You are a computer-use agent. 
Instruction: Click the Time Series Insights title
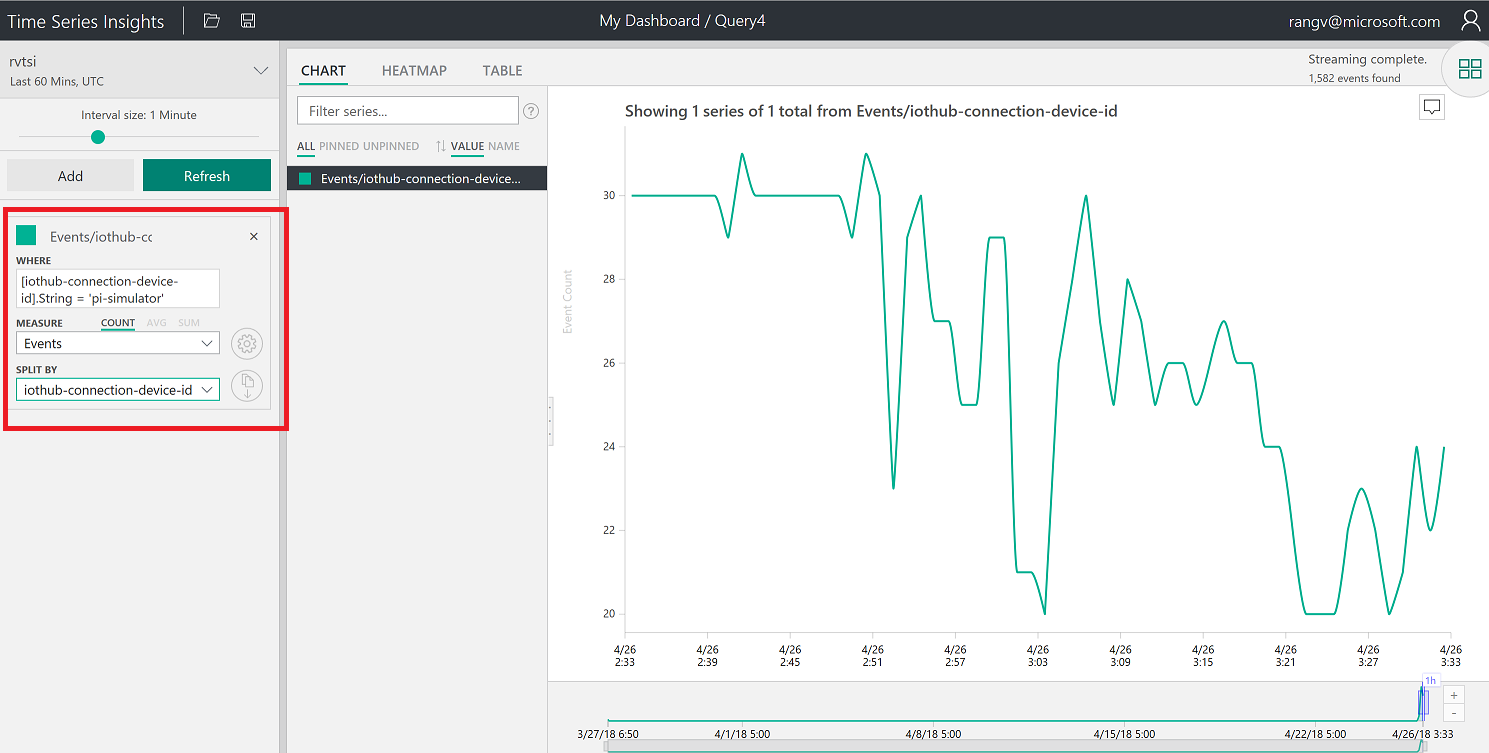86,21
